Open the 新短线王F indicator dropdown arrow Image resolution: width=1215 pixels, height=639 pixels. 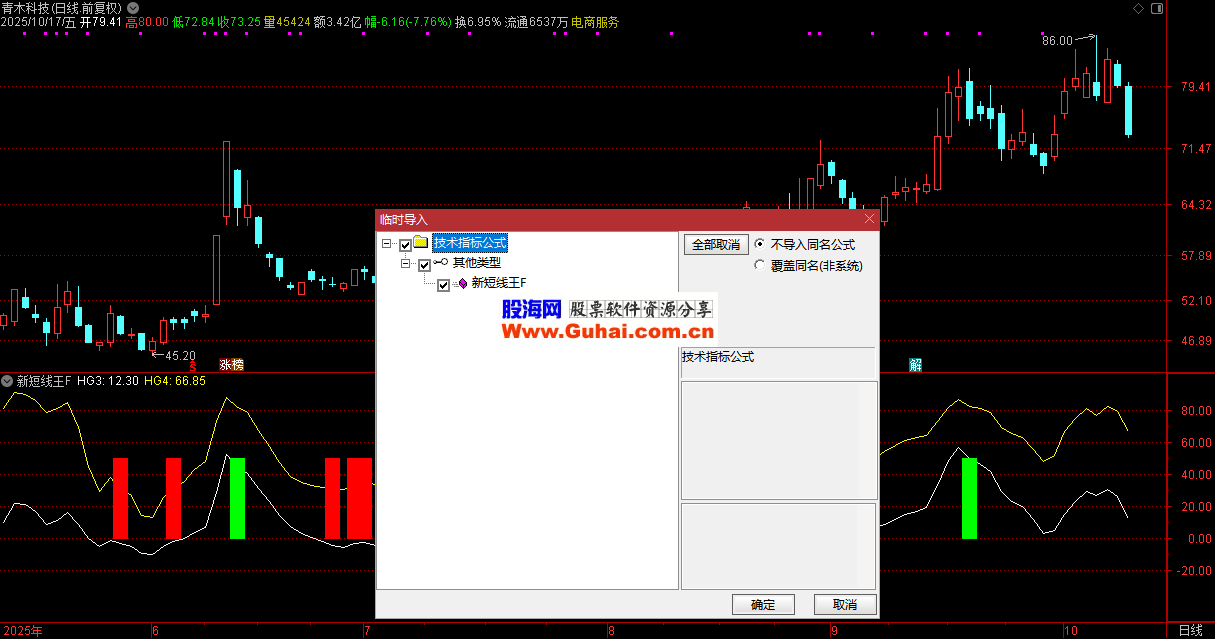point(8,381)
